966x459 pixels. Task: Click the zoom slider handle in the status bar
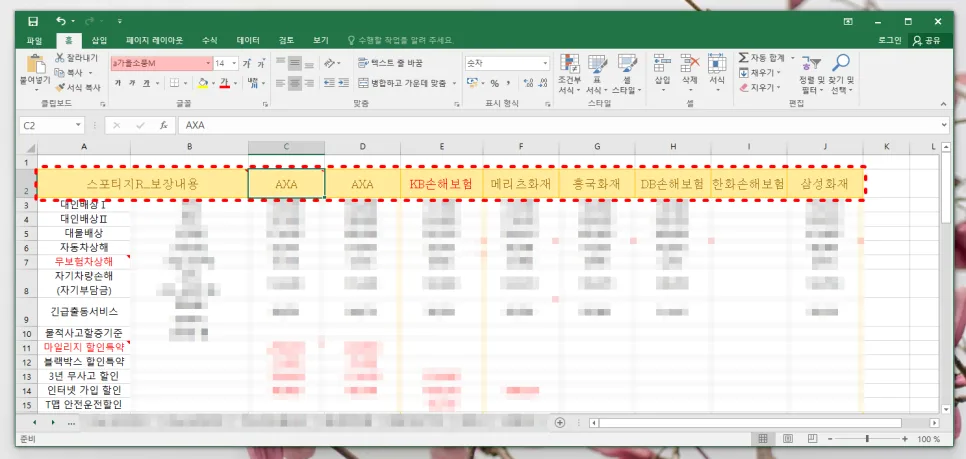coord(867,439)
